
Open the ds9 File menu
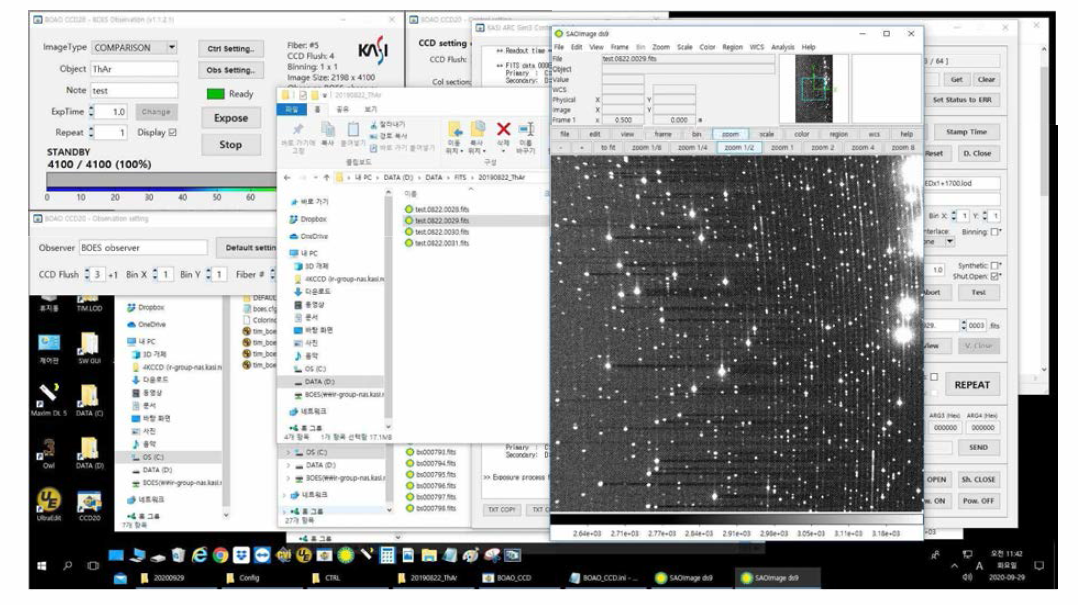559,47
